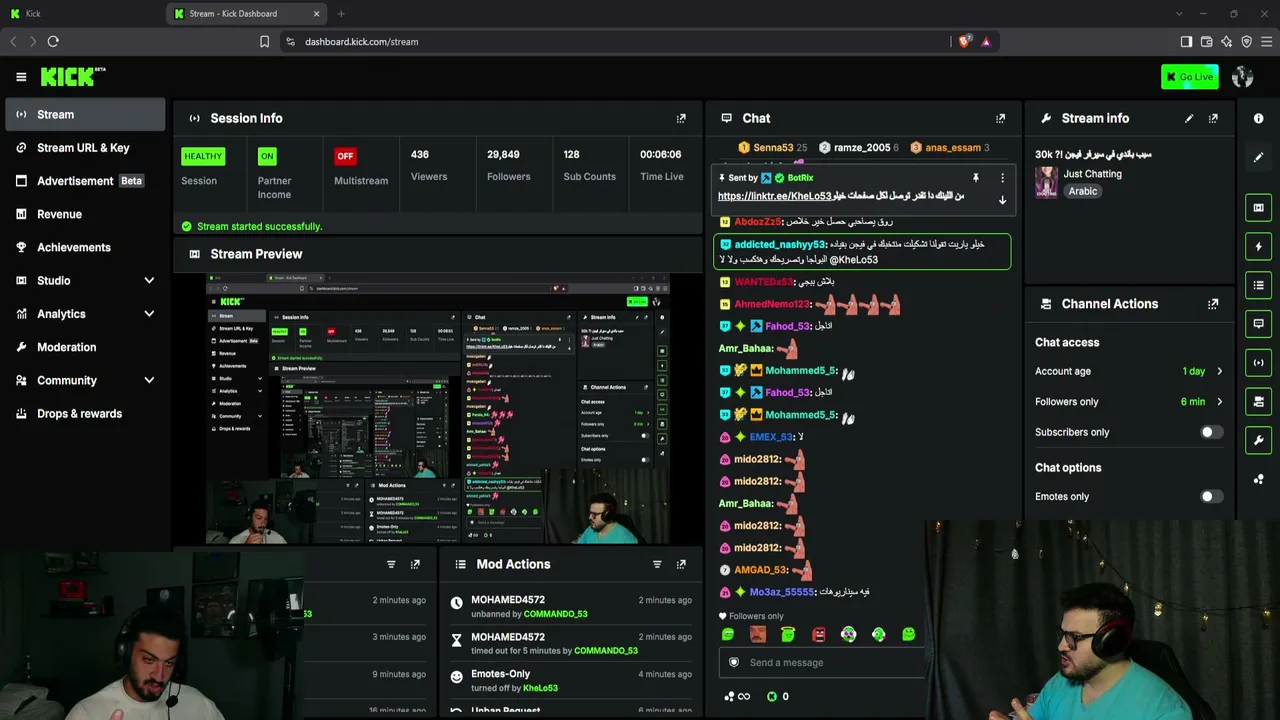Filter the Mod Actions list
This screenshot has height=720, width=1280.
[657, 564]
